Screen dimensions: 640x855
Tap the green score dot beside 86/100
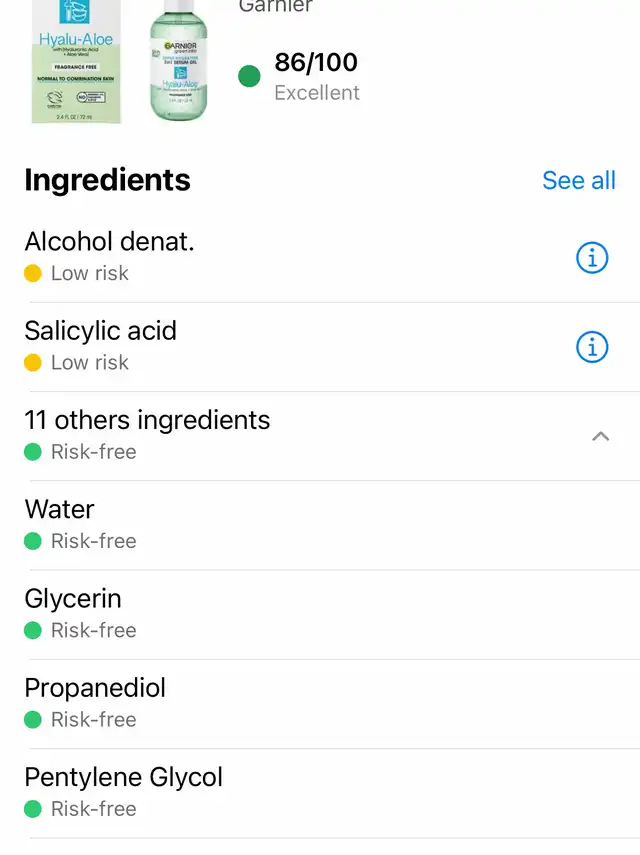click(249, 76)
